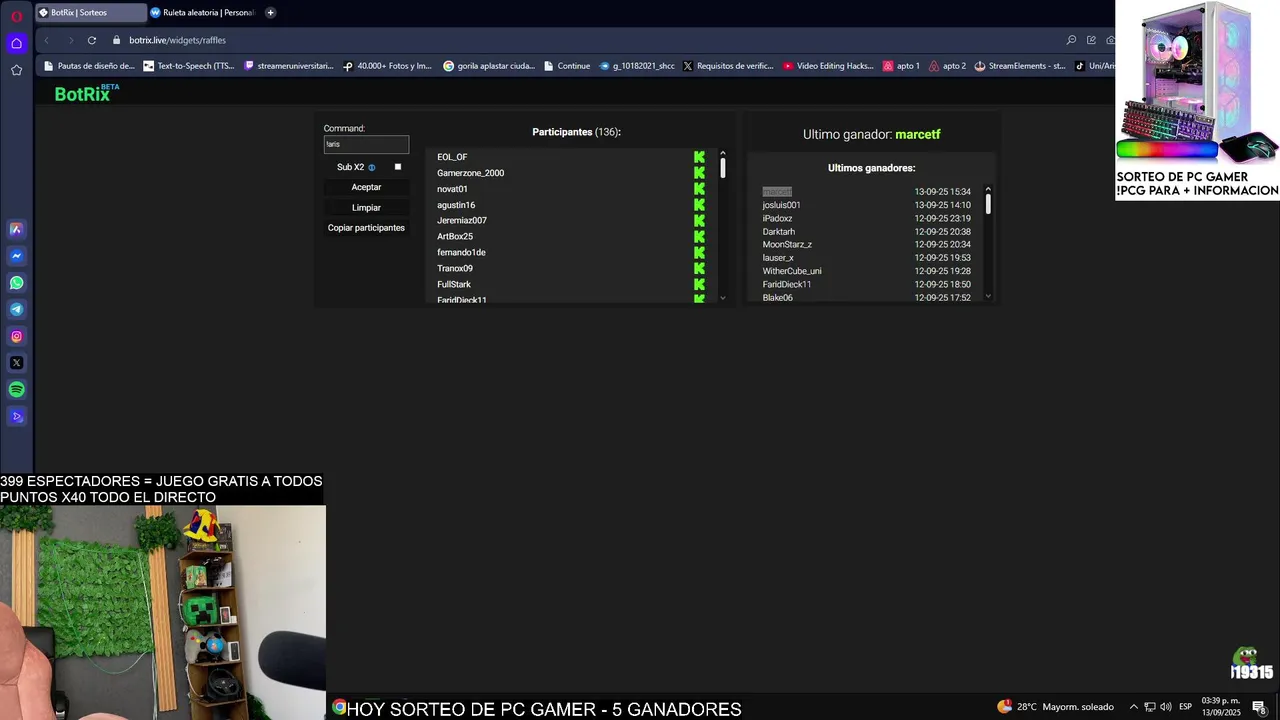The image size is (1280, 720).
Task: Click the site padlock security icon
Action: point(117,40)
